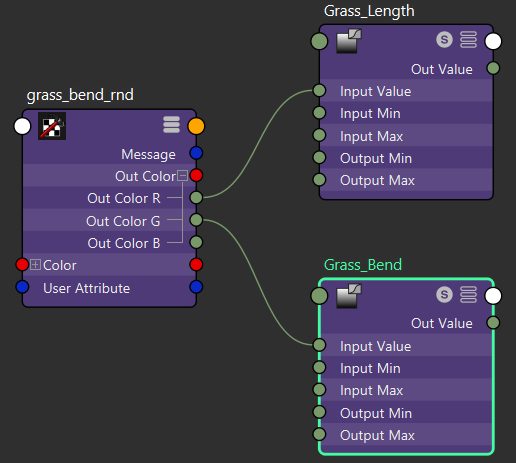Screen dimensions: 516x463
Task: Change view mode bars icon on Grass_Length
Action: 468,40
